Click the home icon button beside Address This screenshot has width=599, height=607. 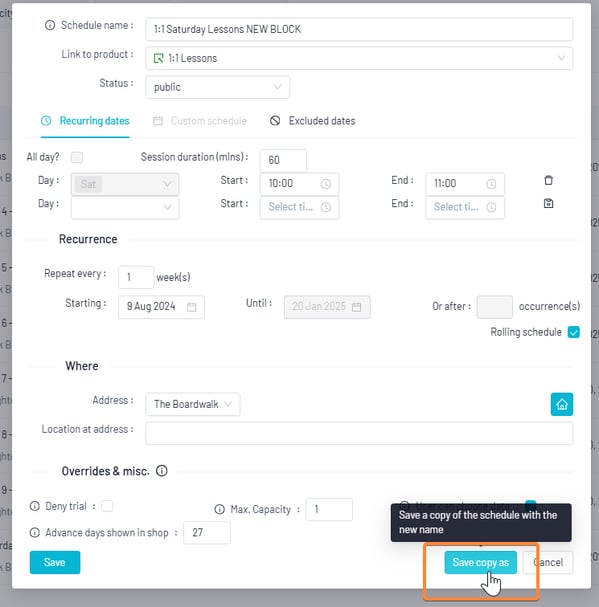point(562,405)
